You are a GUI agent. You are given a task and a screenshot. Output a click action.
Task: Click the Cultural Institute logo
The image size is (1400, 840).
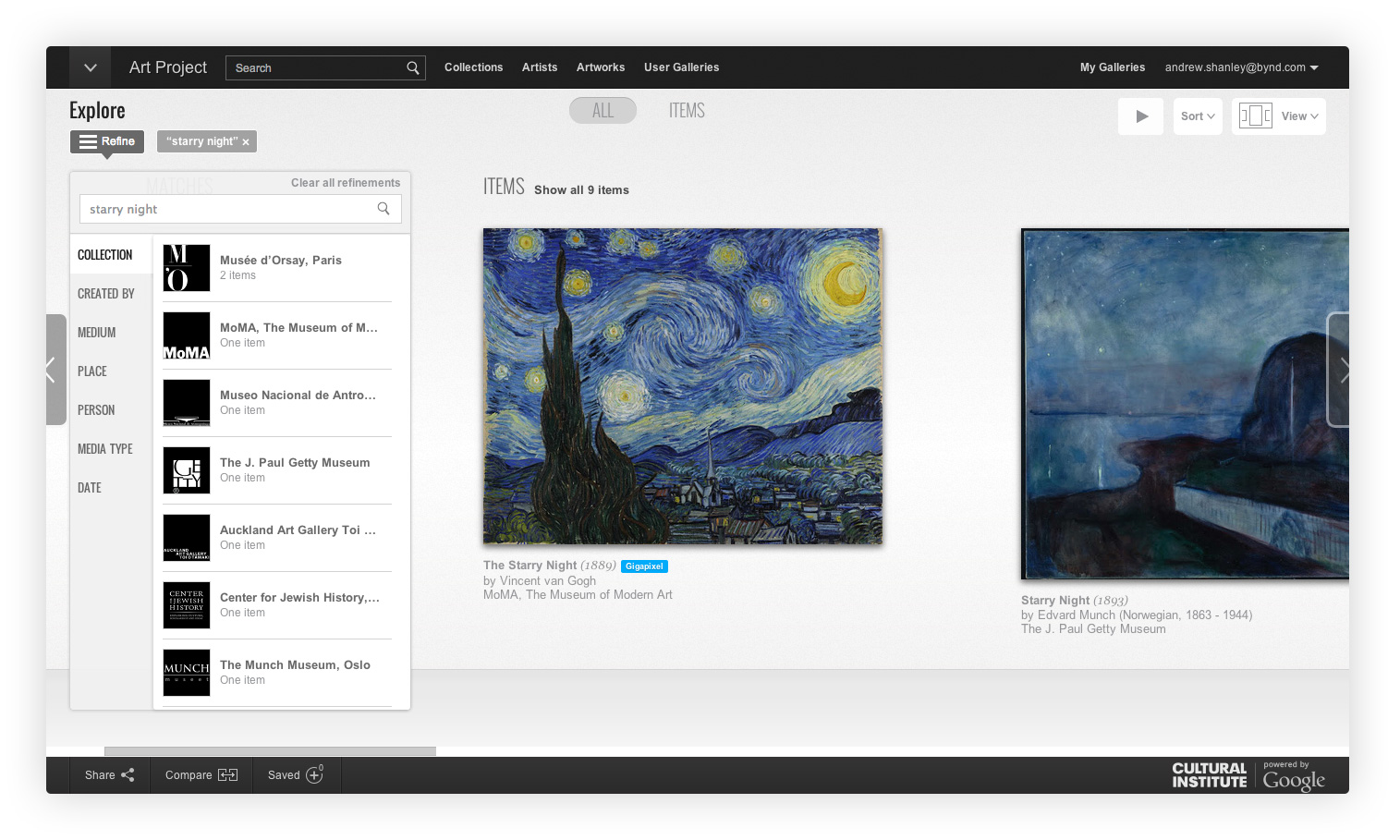pyautogui.click(x=1209, y=775)
